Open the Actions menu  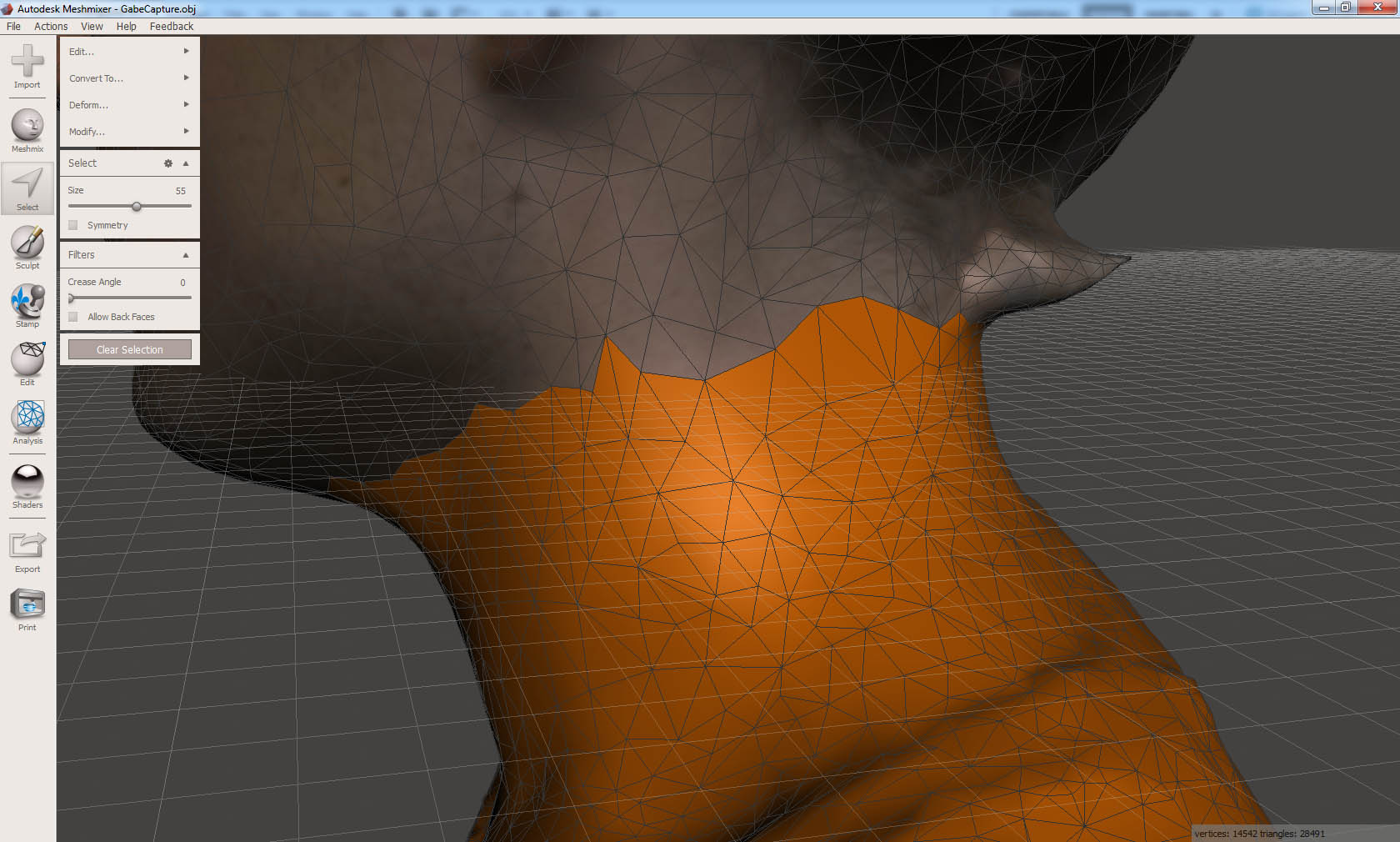tap(51, 27)
